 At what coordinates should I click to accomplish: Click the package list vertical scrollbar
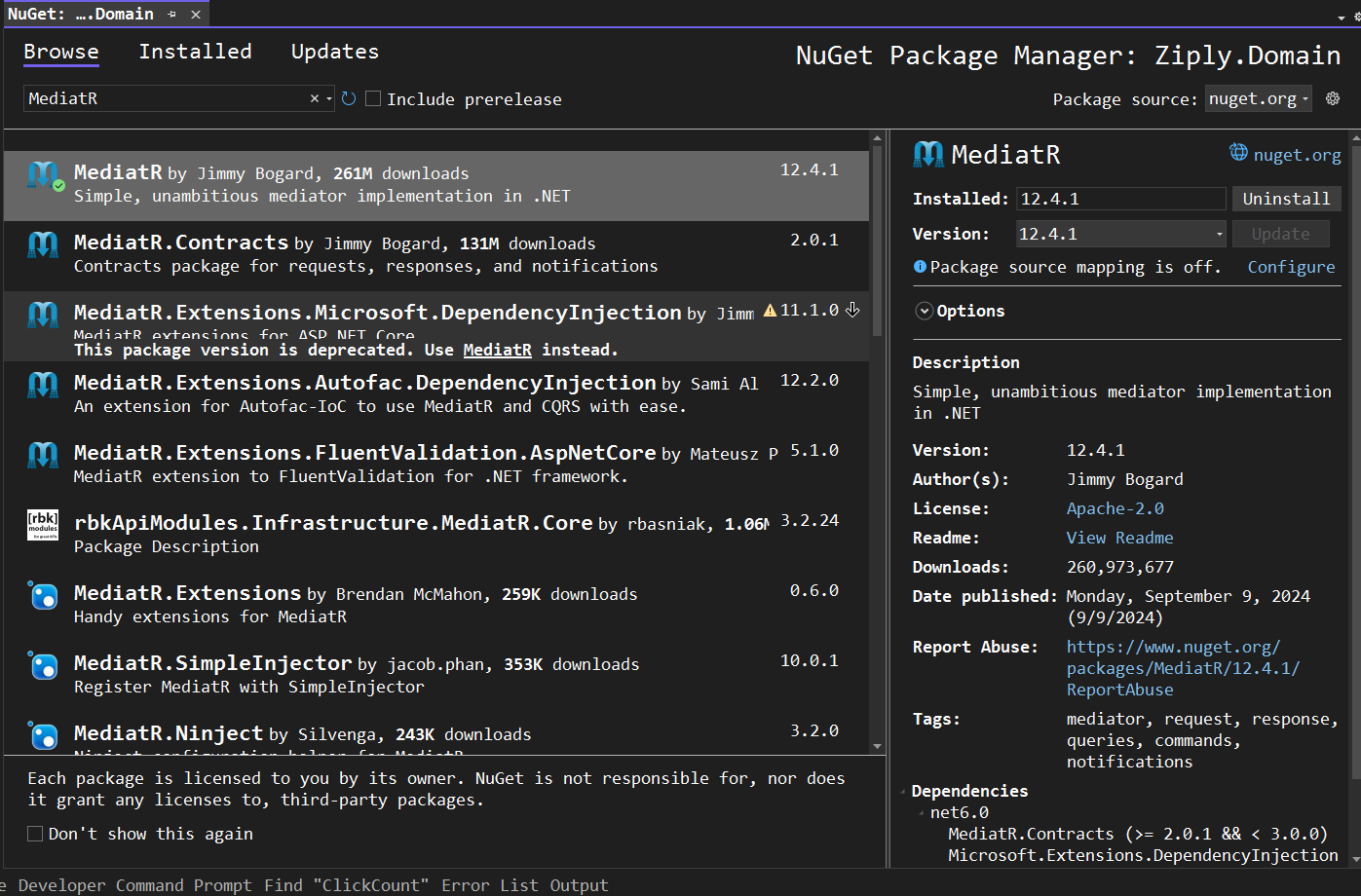878,243
